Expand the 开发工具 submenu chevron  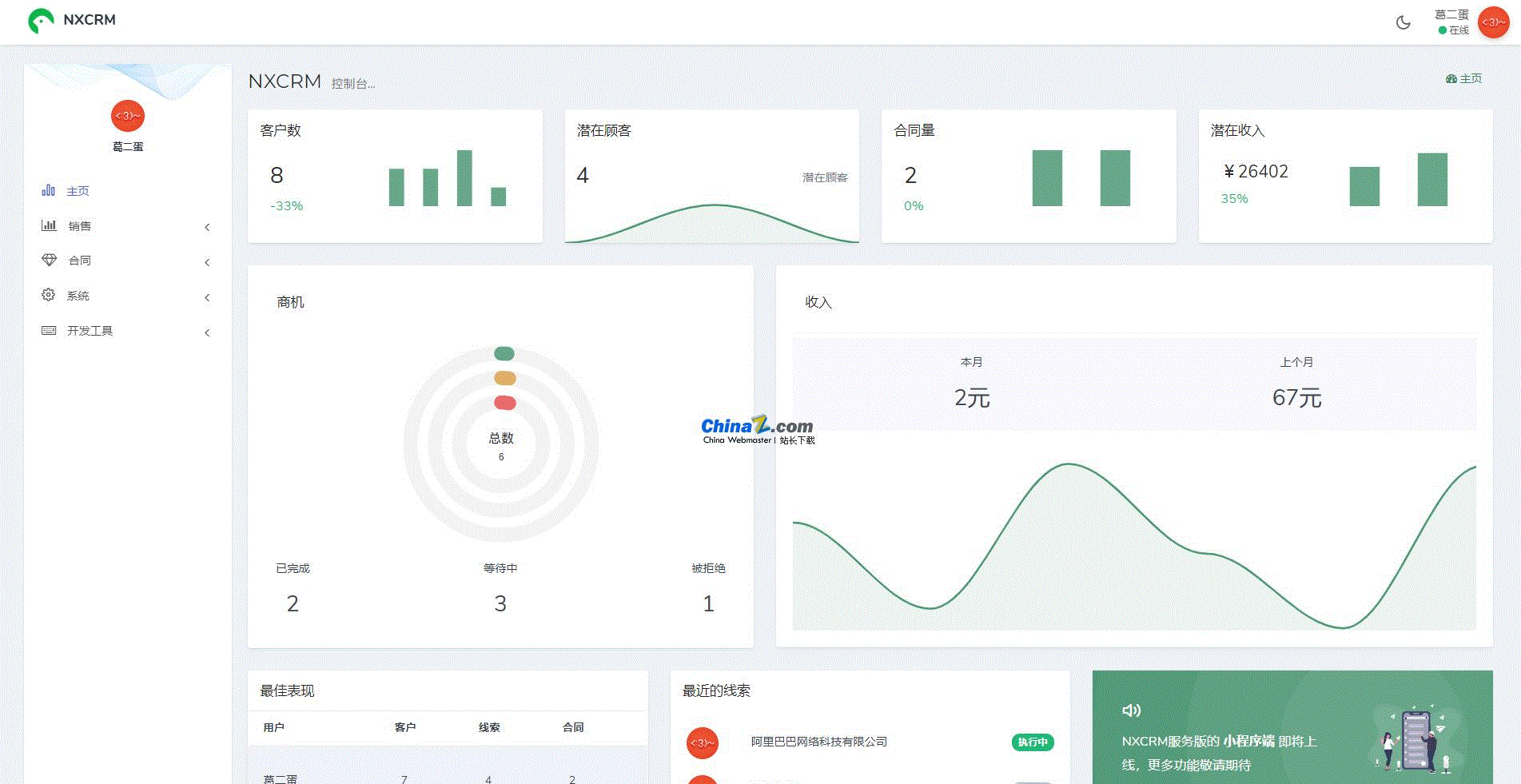[207, 332]
